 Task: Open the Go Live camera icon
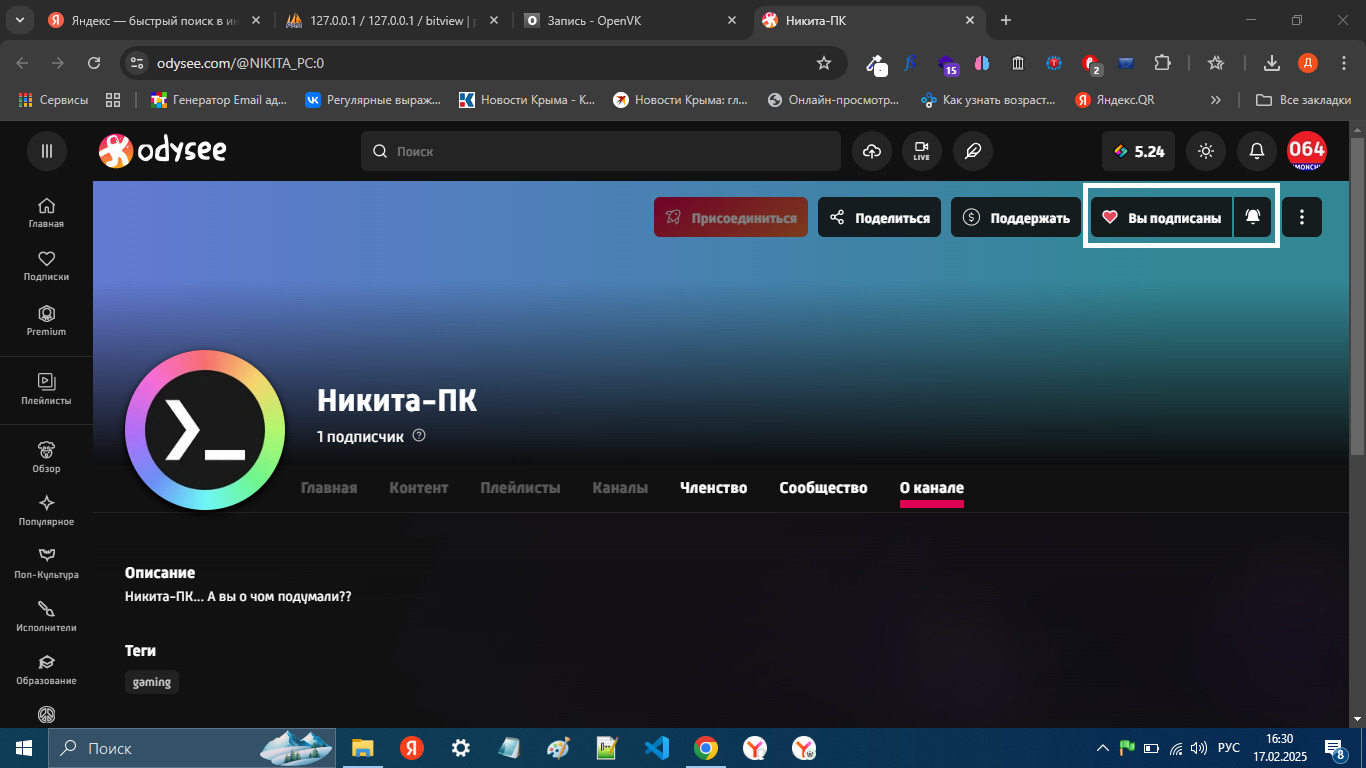click(921, 152)
